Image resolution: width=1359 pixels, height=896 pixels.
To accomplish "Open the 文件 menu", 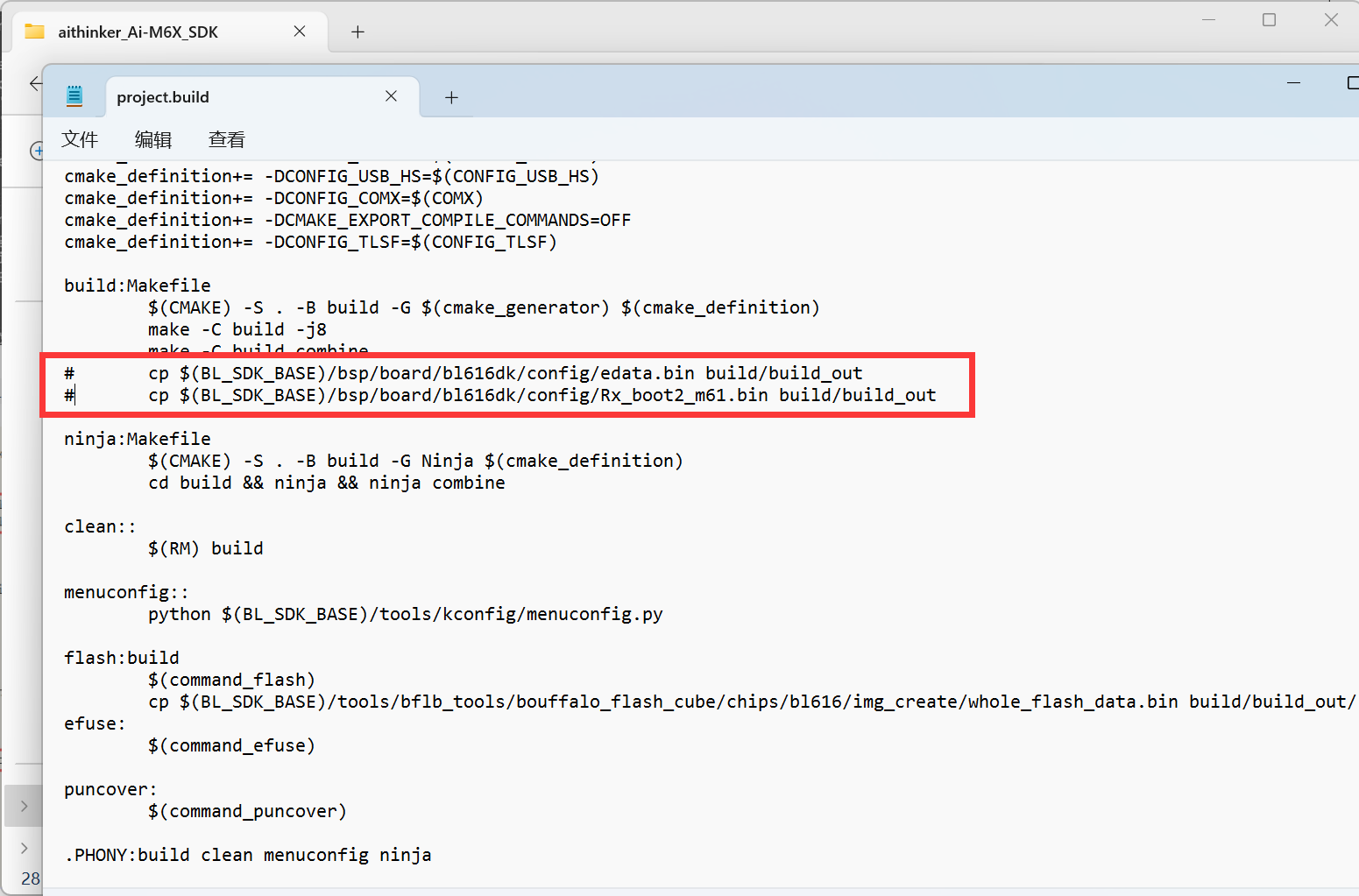I will 80,139.
